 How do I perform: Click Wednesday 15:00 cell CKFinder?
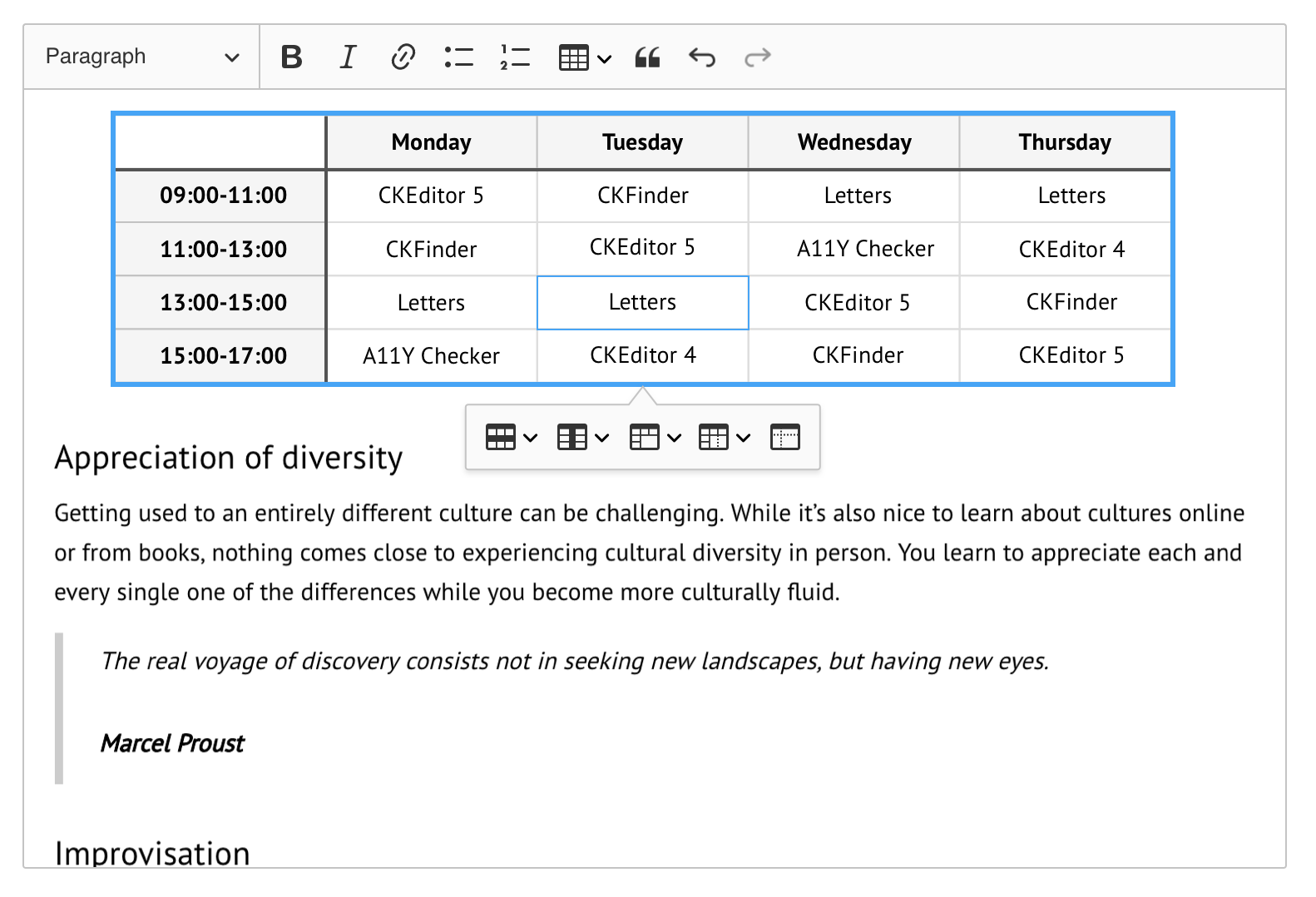point(854,355)
